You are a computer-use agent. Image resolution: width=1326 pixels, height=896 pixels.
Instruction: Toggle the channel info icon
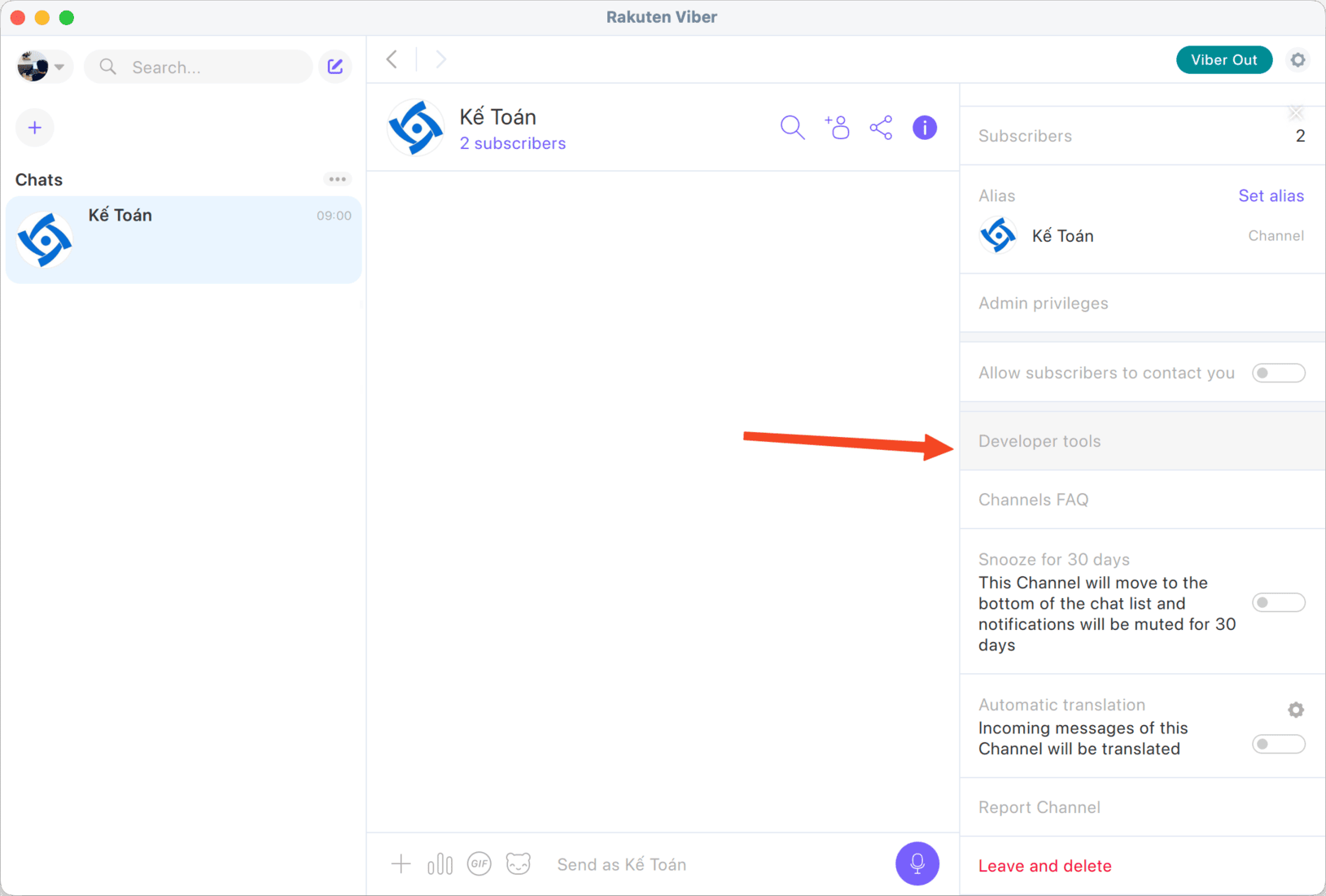click(925, 128)
